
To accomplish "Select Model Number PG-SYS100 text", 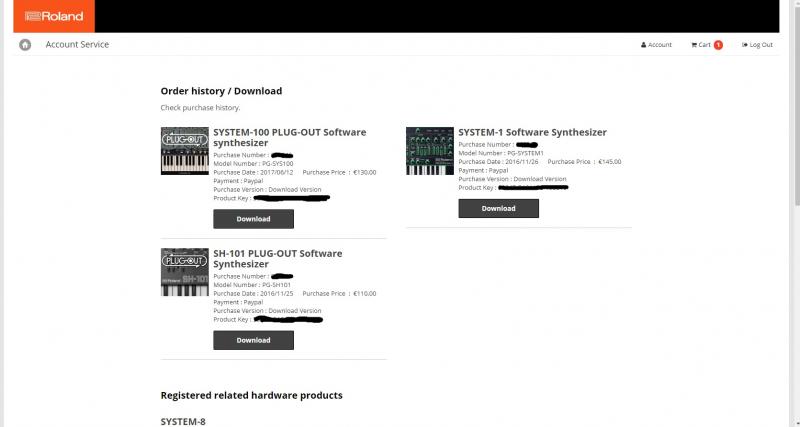I will (x=253, y=164).
